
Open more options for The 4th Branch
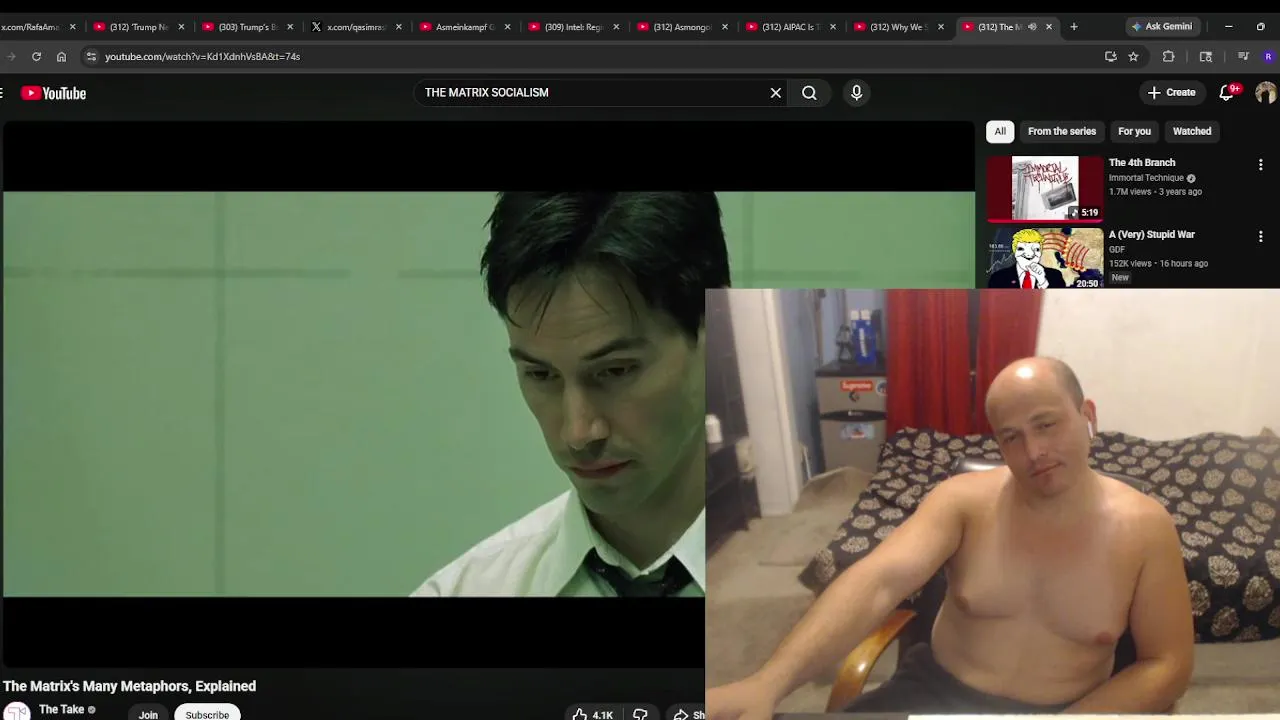(x=1260, y=164)
